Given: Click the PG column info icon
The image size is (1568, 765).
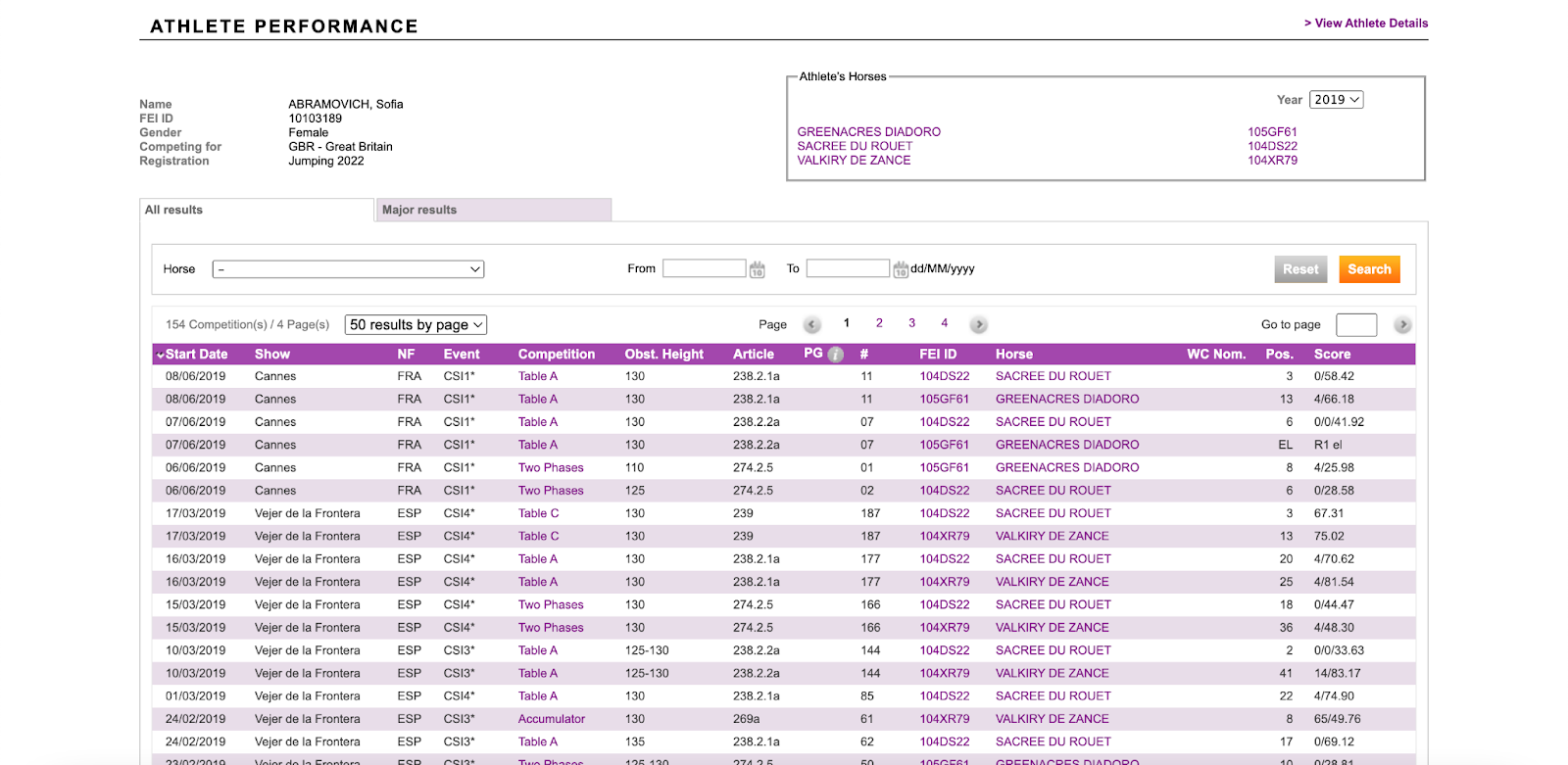Looking at the screenshot, I should pyautogui.click(x=836, y=355).
